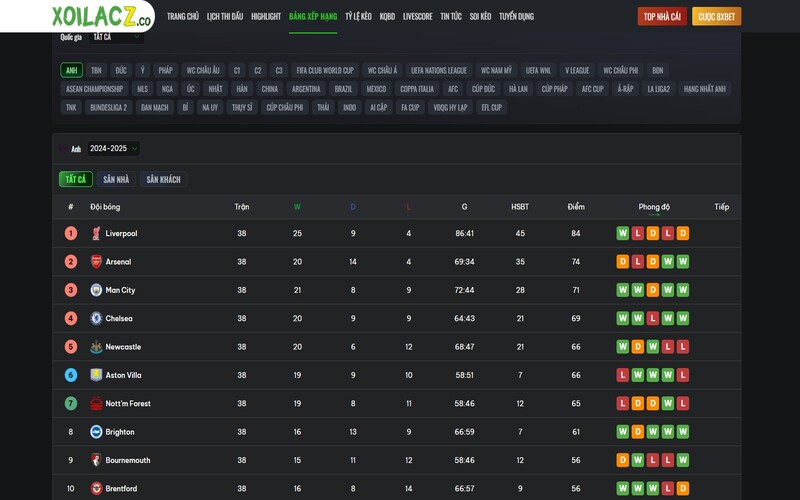Screen dimensions: 800x500
Task: Select the VĐQG HY LẠP chip
Action: 450,107
